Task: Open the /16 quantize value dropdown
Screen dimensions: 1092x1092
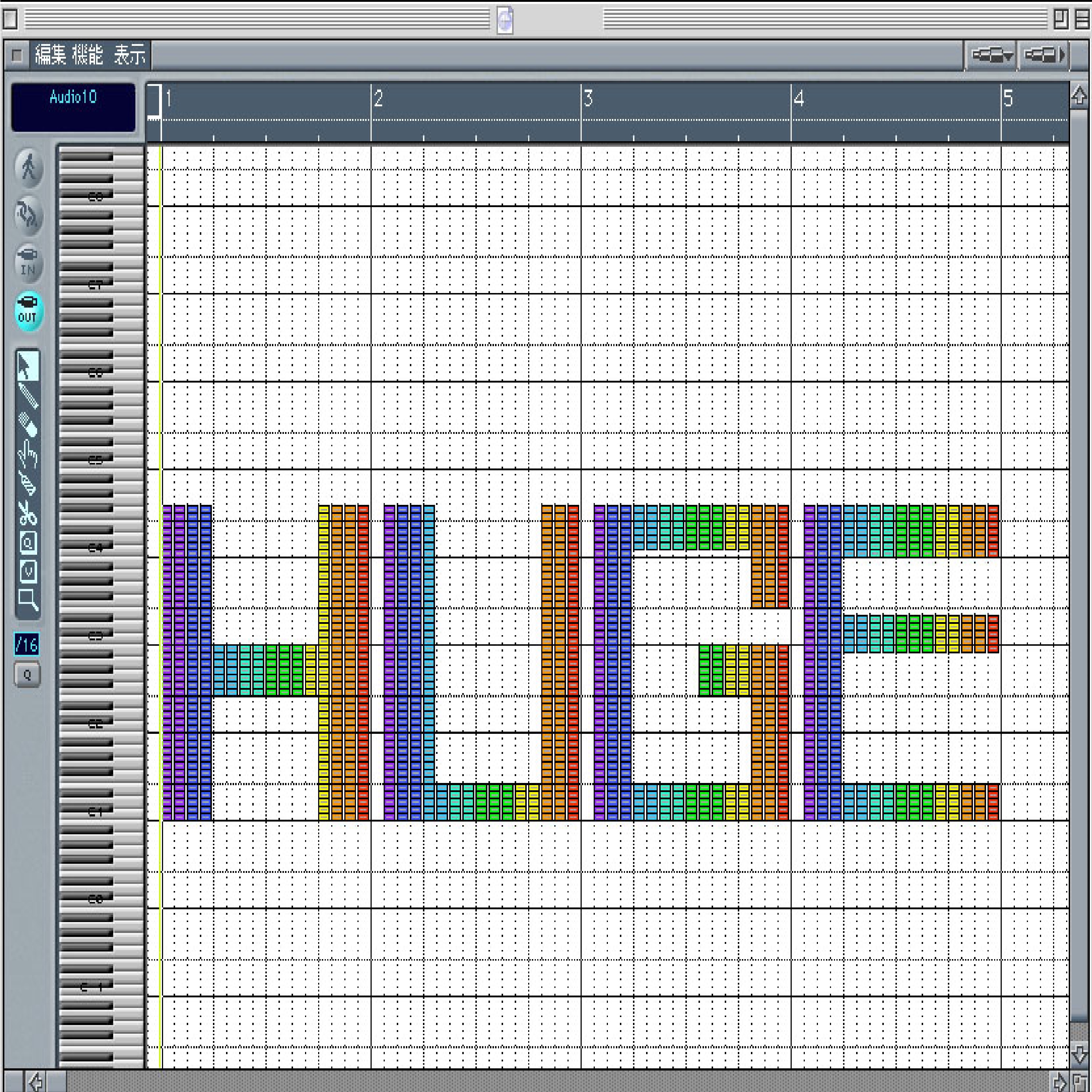Action: [27, 644]
